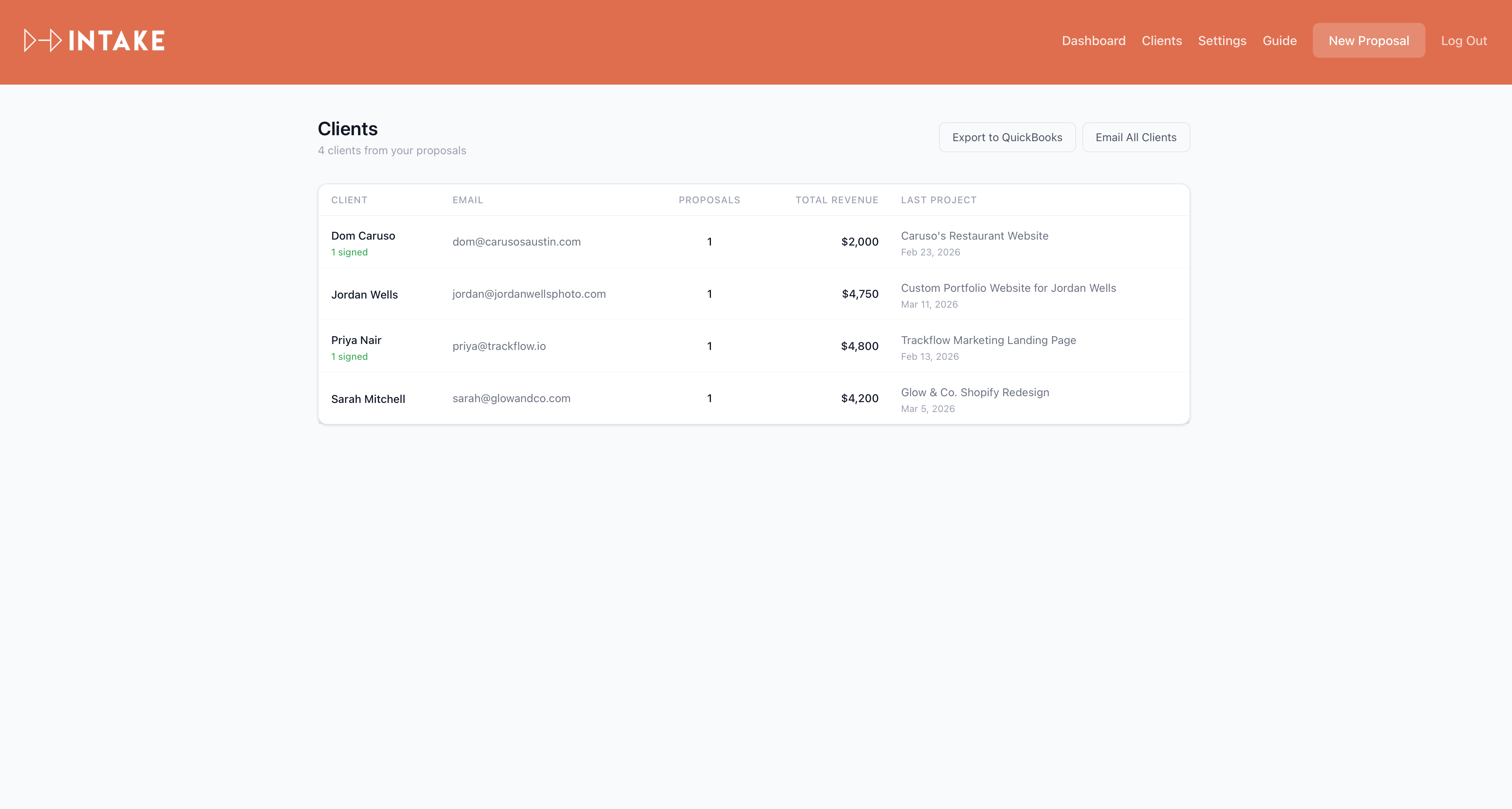The image size is (1512, 809).
Task: Click the Proposals column header
Action: pos(709,200)
